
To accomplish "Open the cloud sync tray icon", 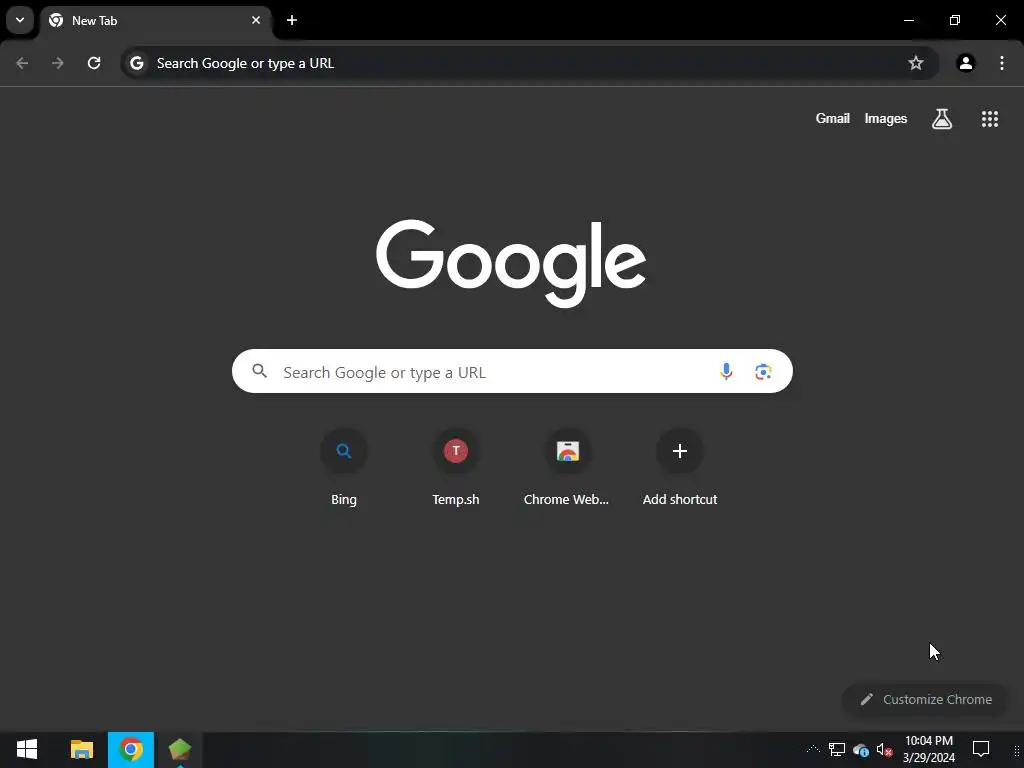I will 861,750.
